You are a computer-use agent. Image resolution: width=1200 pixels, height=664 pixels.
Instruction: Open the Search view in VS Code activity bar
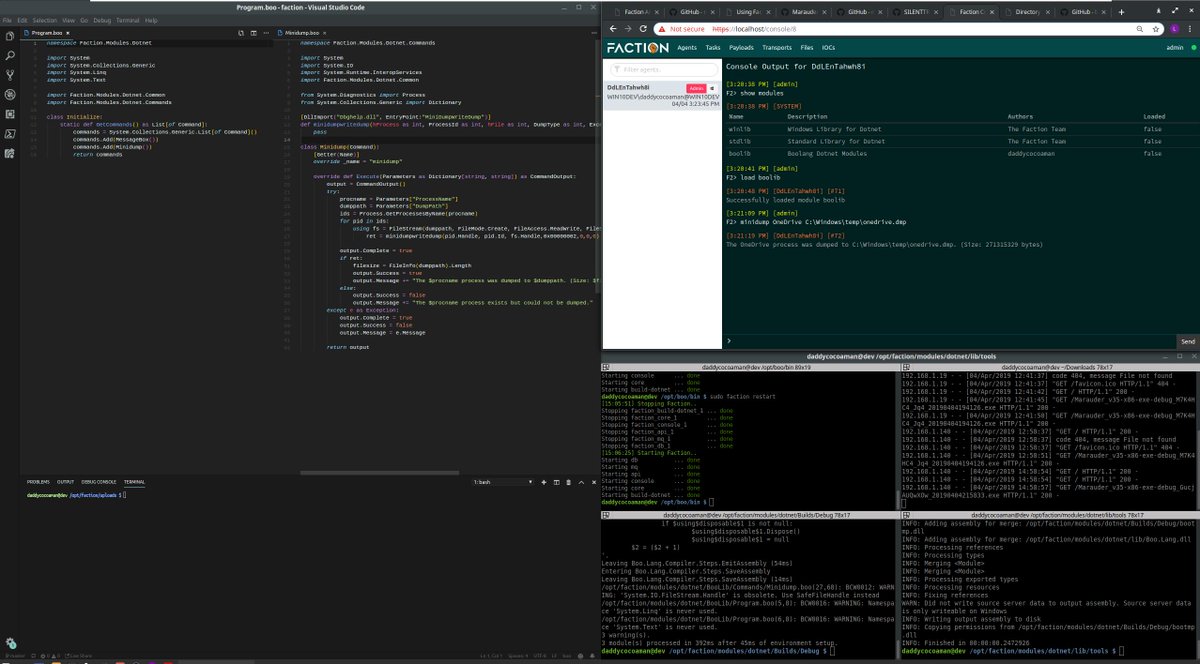(x=10, y=57)
